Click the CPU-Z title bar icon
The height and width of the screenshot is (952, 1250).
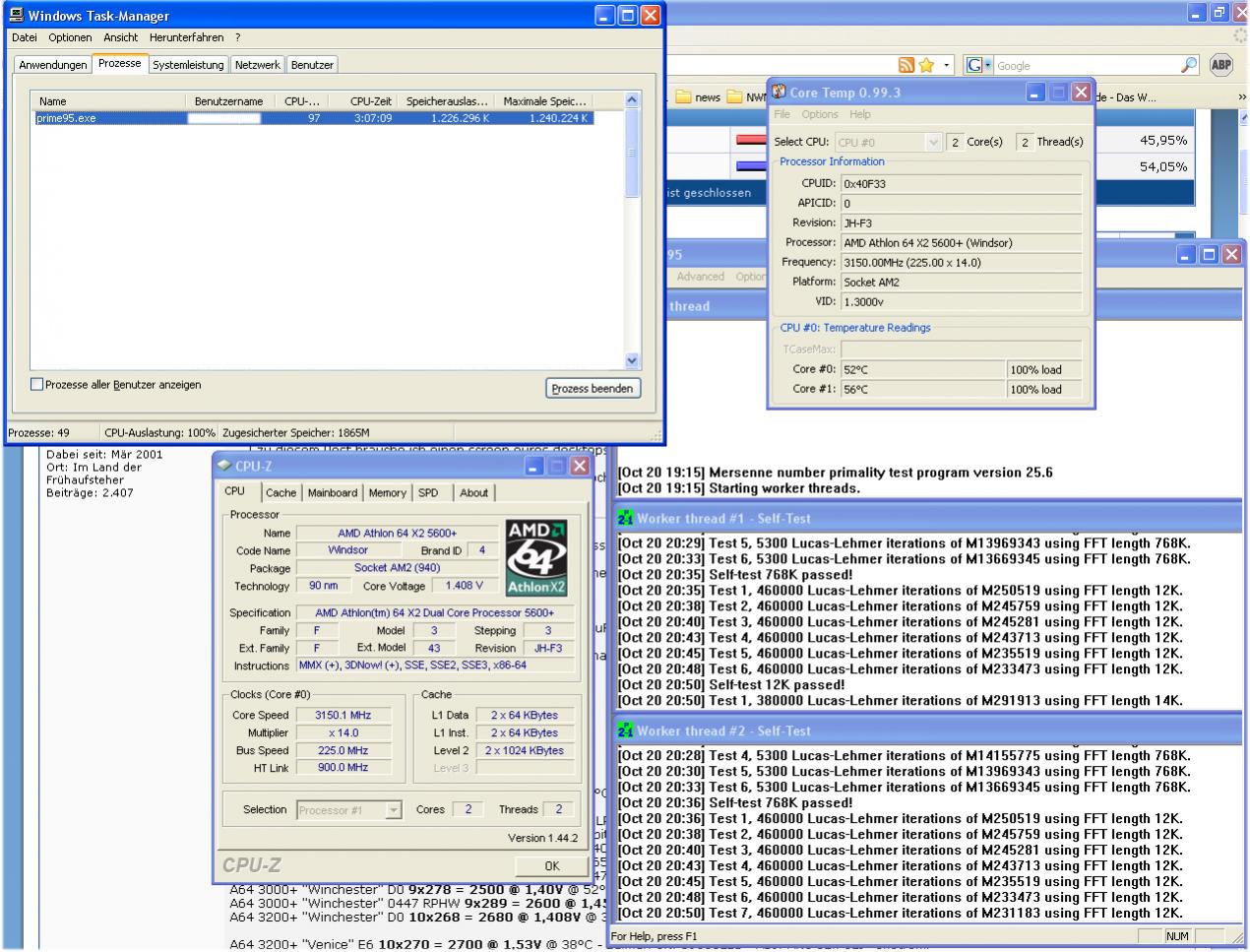point(224,466)
